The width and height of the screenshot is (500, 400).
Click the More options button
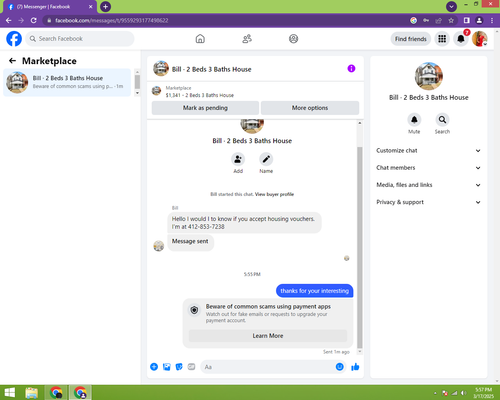point(310,108)
